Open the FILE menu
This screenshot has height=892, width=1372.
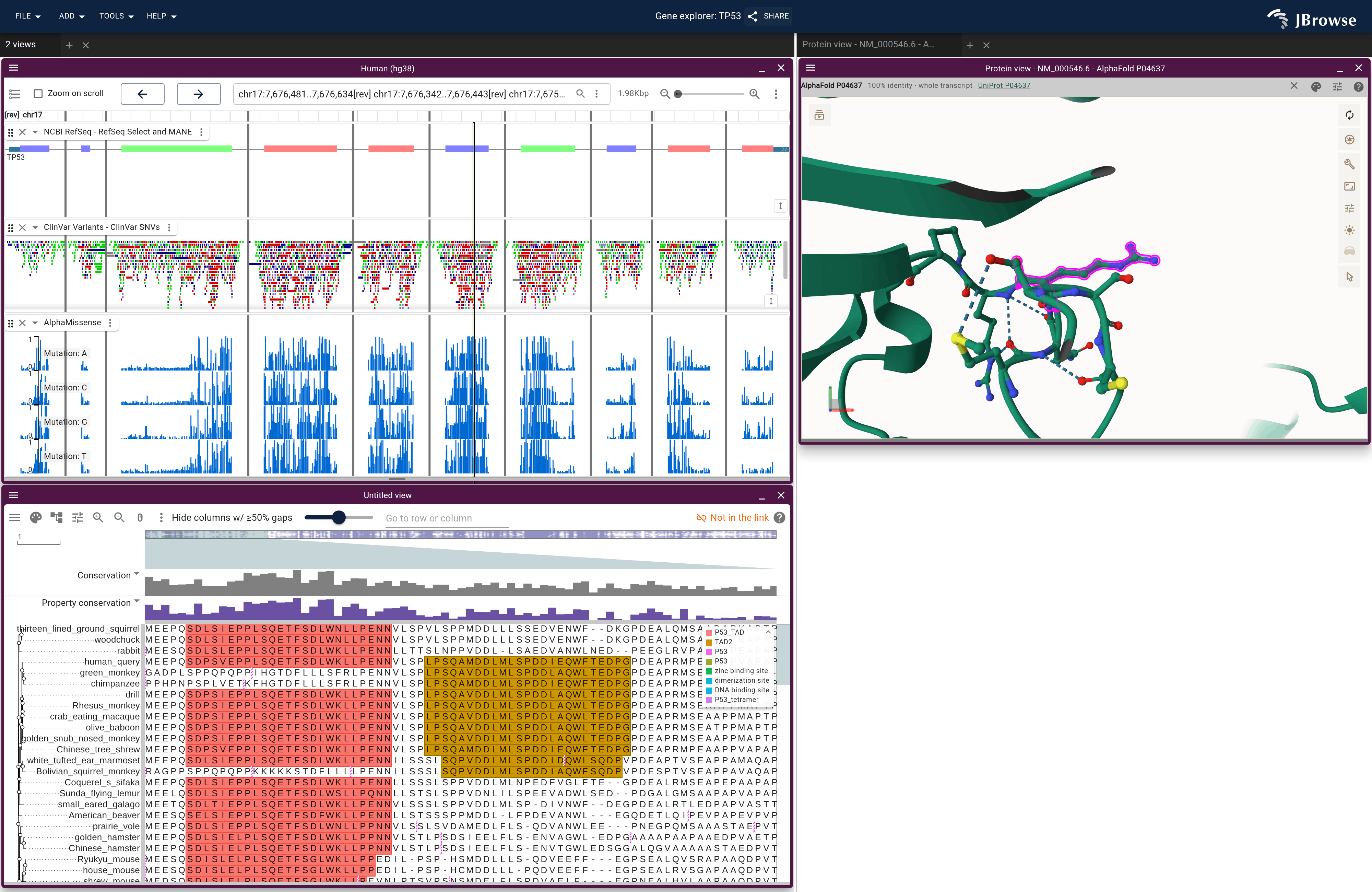click(x=28, y=16)
